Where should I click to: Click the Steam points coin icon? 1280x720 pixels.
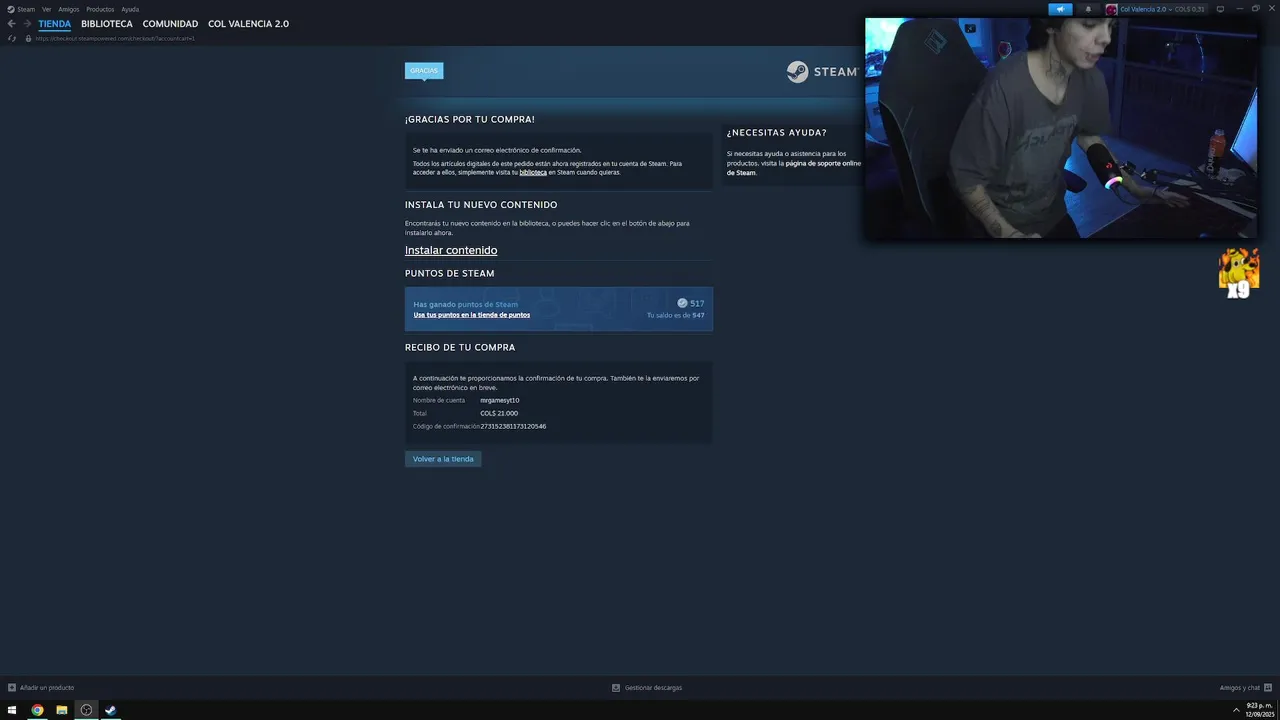coord(682,303)
